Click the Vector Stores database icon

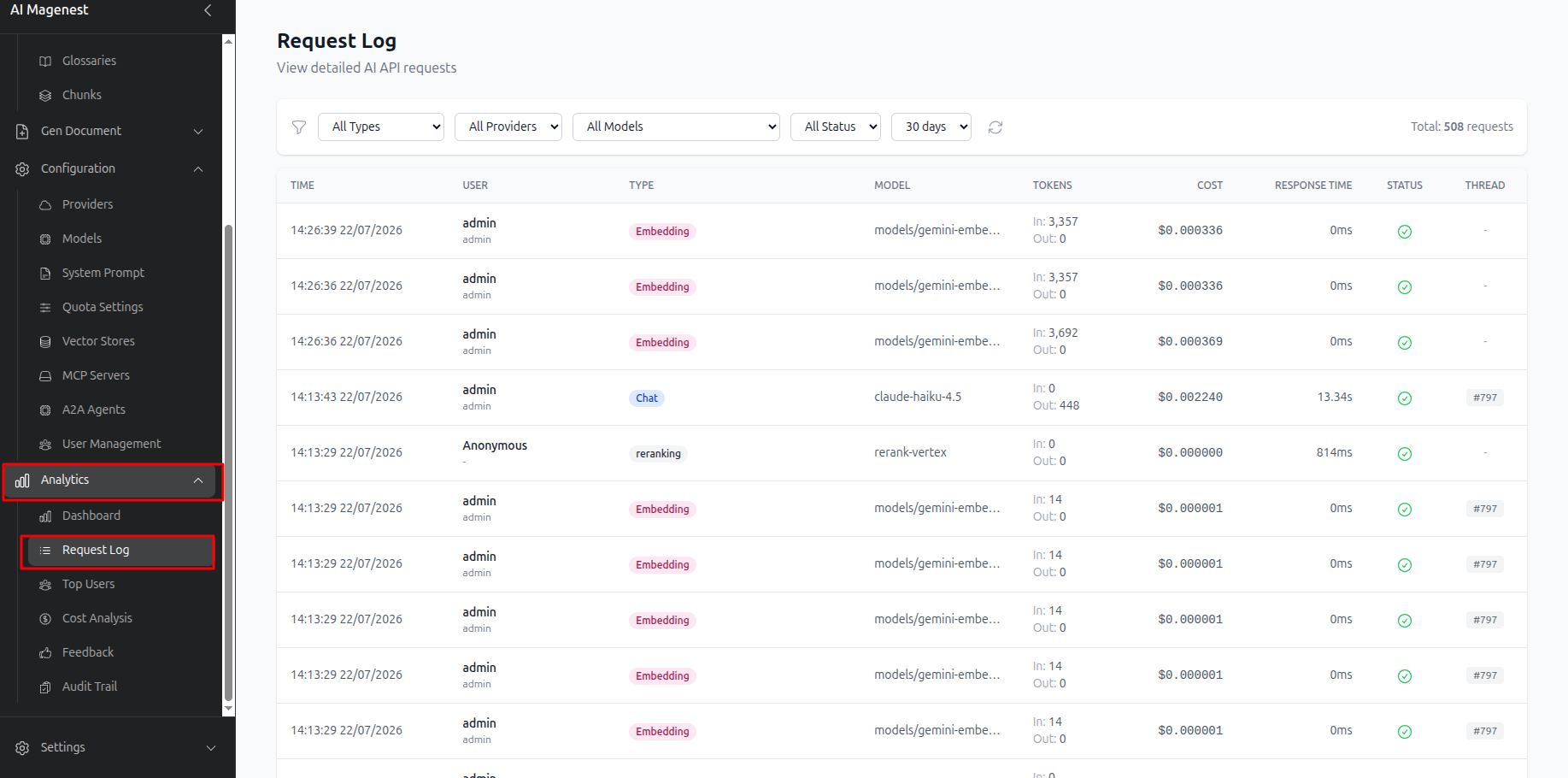tap(45, 341)
